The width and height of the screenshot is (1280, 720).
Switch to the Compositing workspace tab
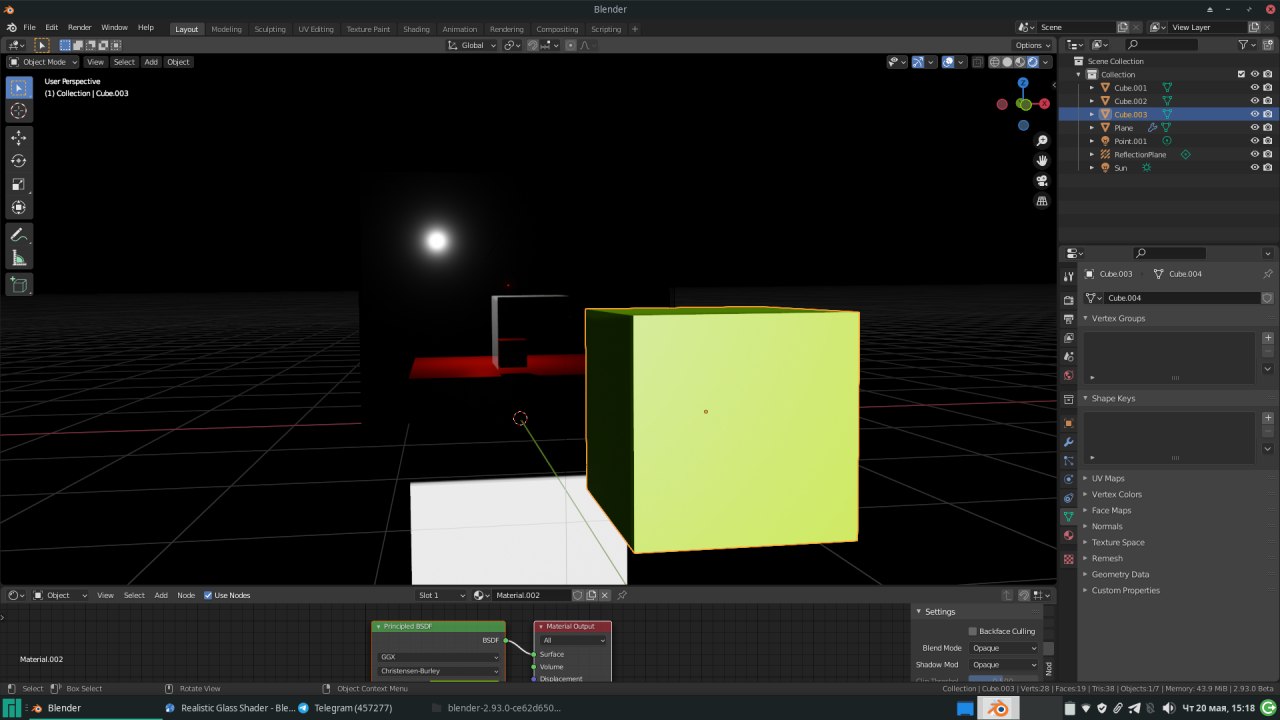pyautogui.click(x=557, y=29)
